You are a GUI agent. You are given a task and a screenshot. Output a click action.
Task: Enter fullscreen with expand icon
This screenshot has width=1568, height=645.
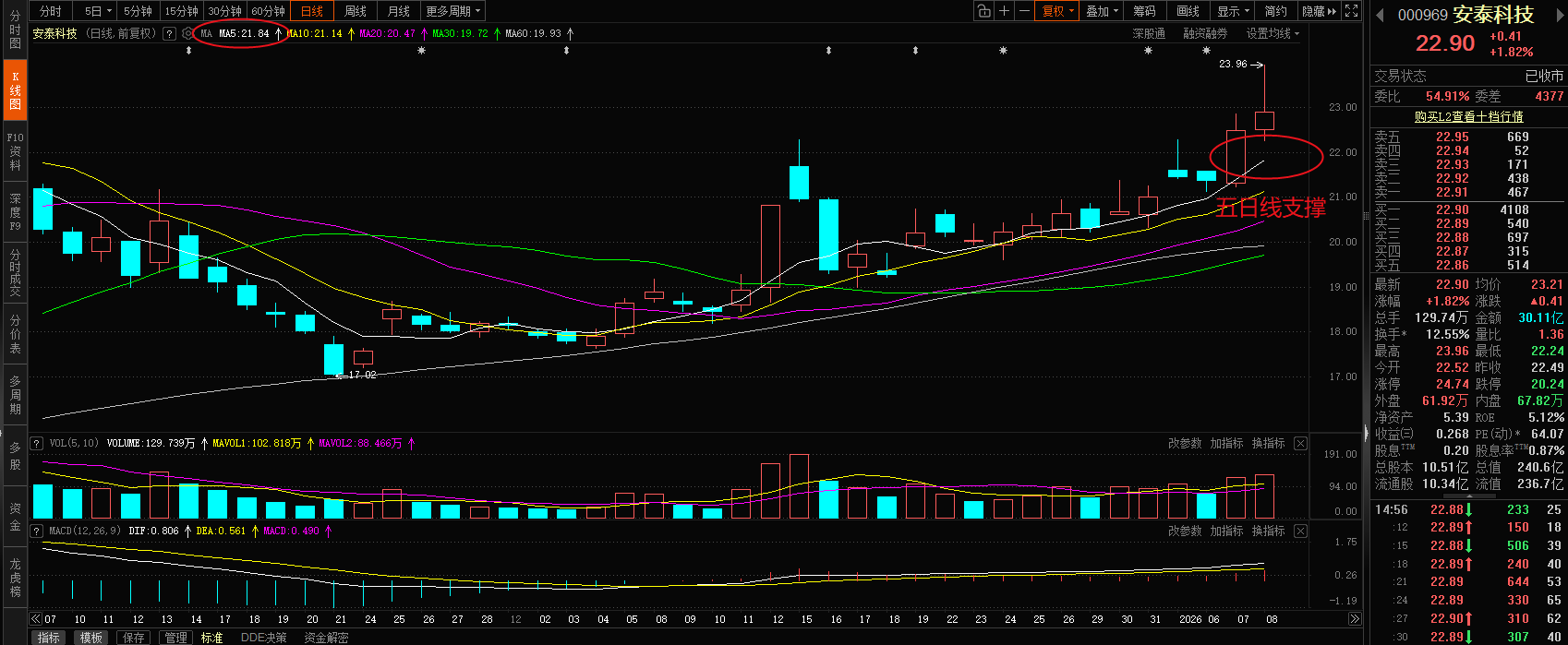point(1352,11)
